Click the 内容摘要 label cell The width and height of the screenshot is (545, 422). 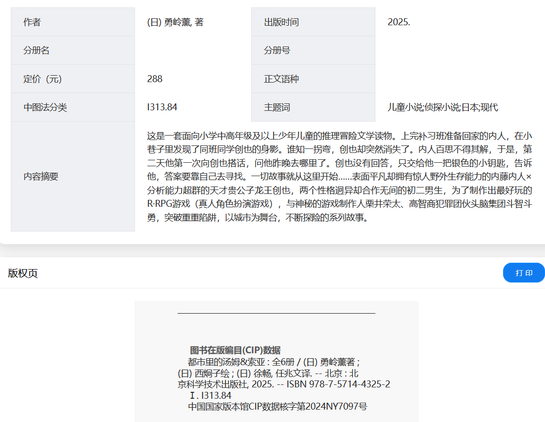coord(73,177)
